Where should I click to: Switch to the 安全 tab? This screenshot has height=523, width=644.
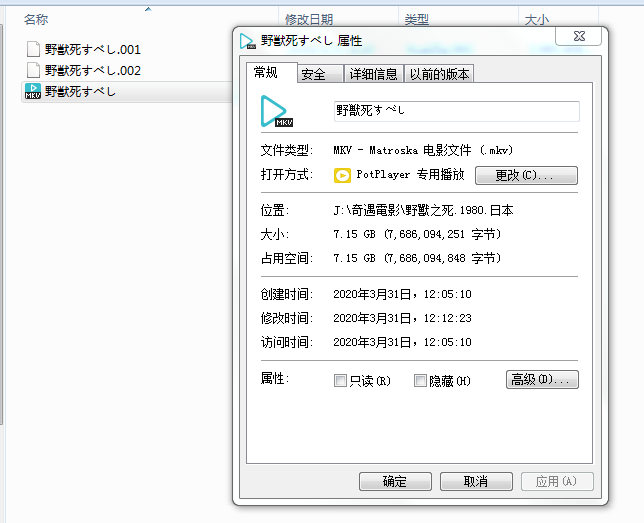(x=313, y=74)
